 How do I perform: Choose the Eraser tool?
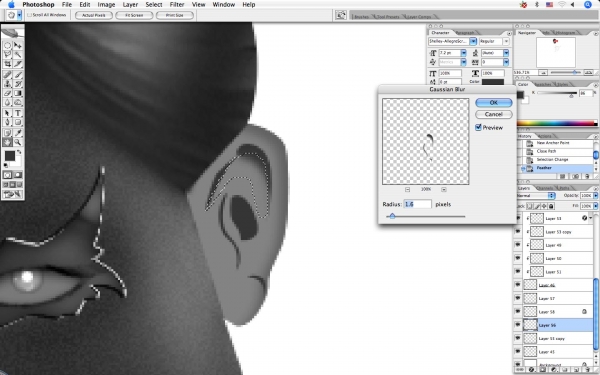coord(7,93)
